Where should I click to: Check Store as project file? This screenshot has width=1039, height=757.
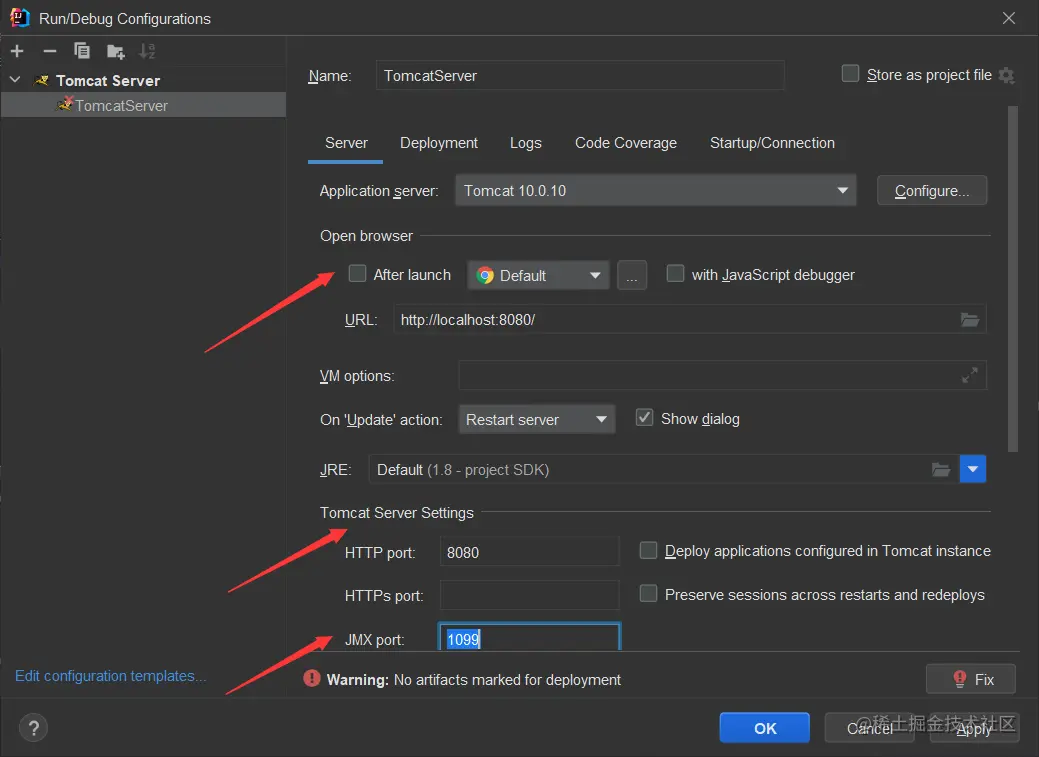click(850, 73)
